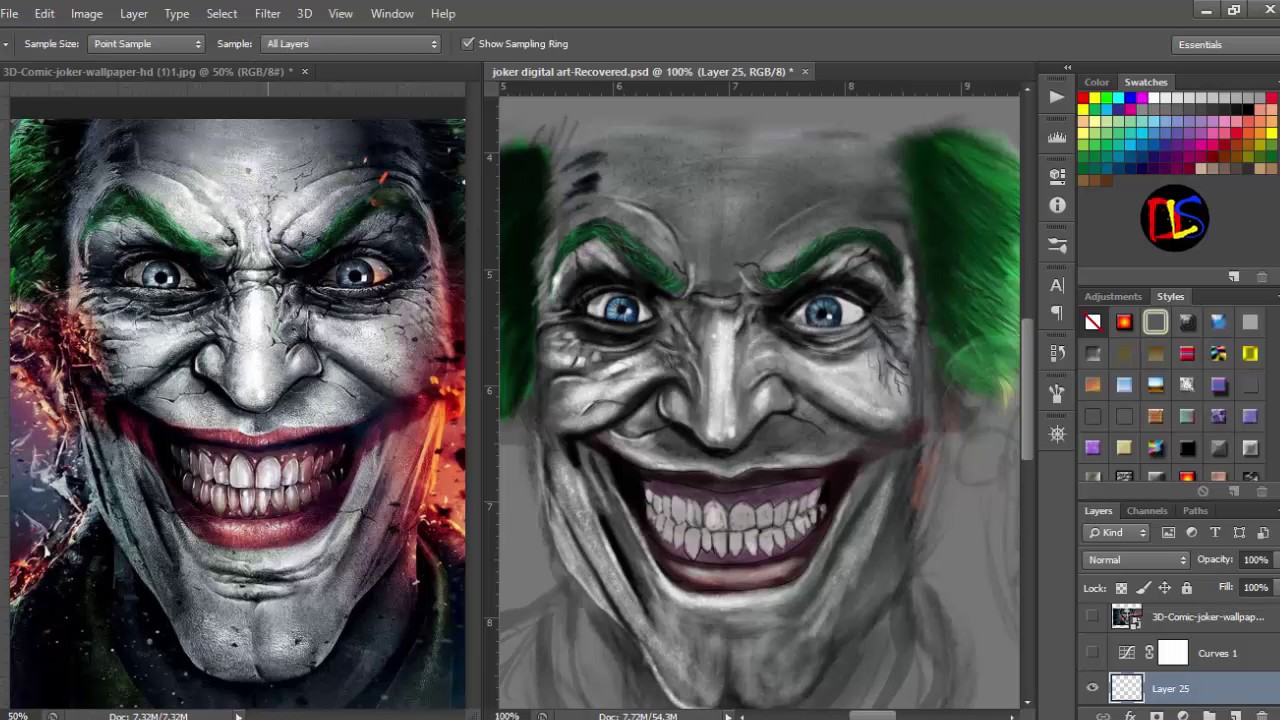Screen dimensions: 1280x720
Task: Open the Paragraph panel icon
Action: [1057, 313]
